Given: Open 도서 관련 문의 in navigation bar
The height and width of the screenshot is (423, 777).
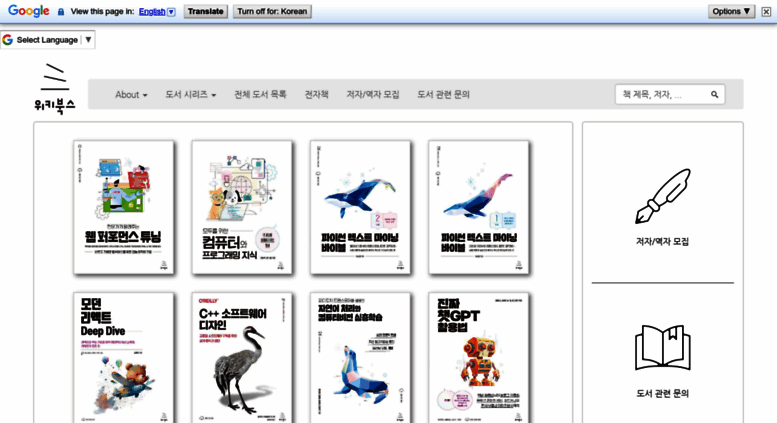Looking at the screenshot, I should pyautogui.click(x=444, y=94).
